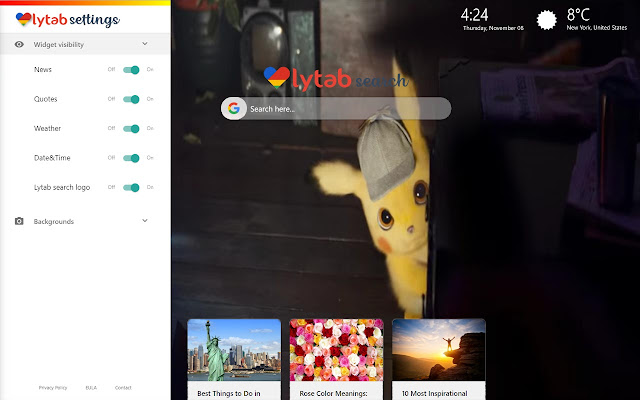
Task: Click the Google G icon in search bar
Action: pos(234,109)
